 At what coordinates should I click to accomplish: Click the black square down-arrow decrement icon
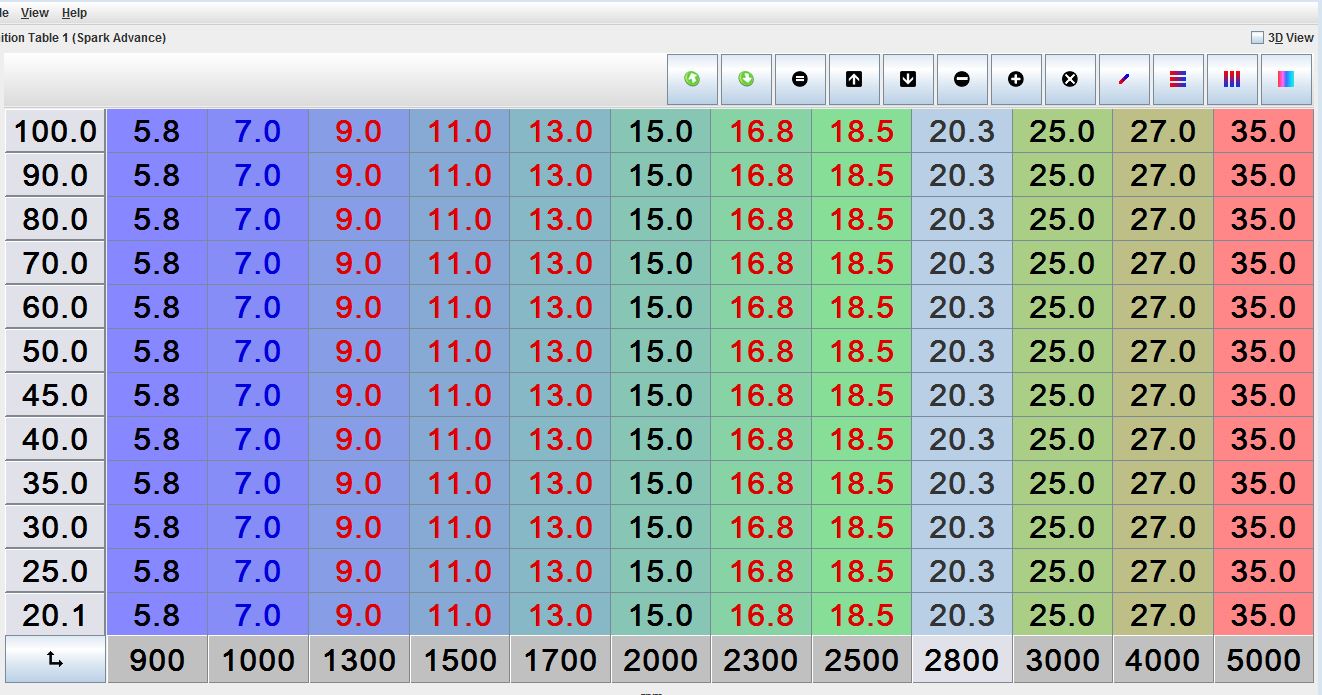pyautogui.click(x=908, y=79)
